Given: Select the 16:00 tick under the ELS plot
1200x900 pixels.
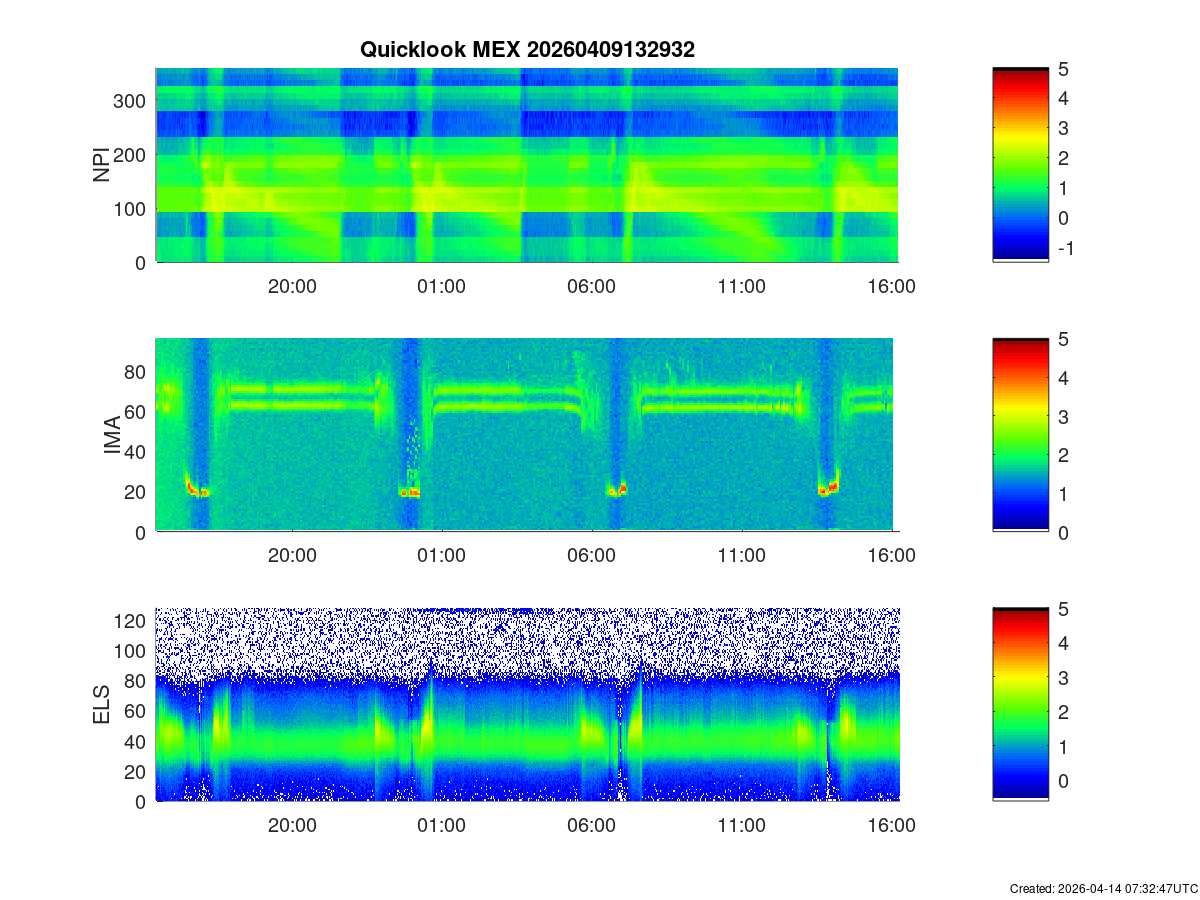Looking at the screenshot, I should (x=891, y=826).
